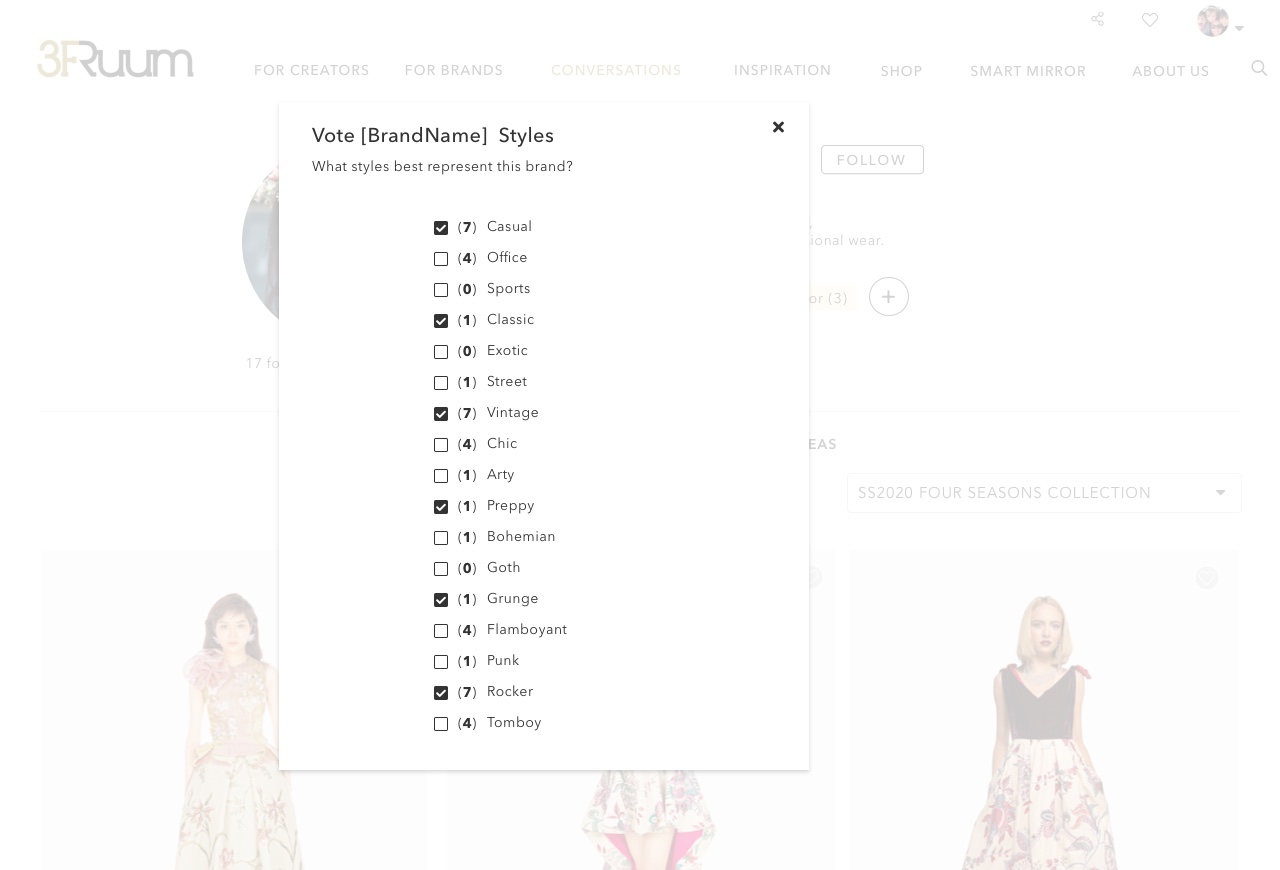Open the About Us menu item
Screen dimensions: 1280x870
(1171, 71)
